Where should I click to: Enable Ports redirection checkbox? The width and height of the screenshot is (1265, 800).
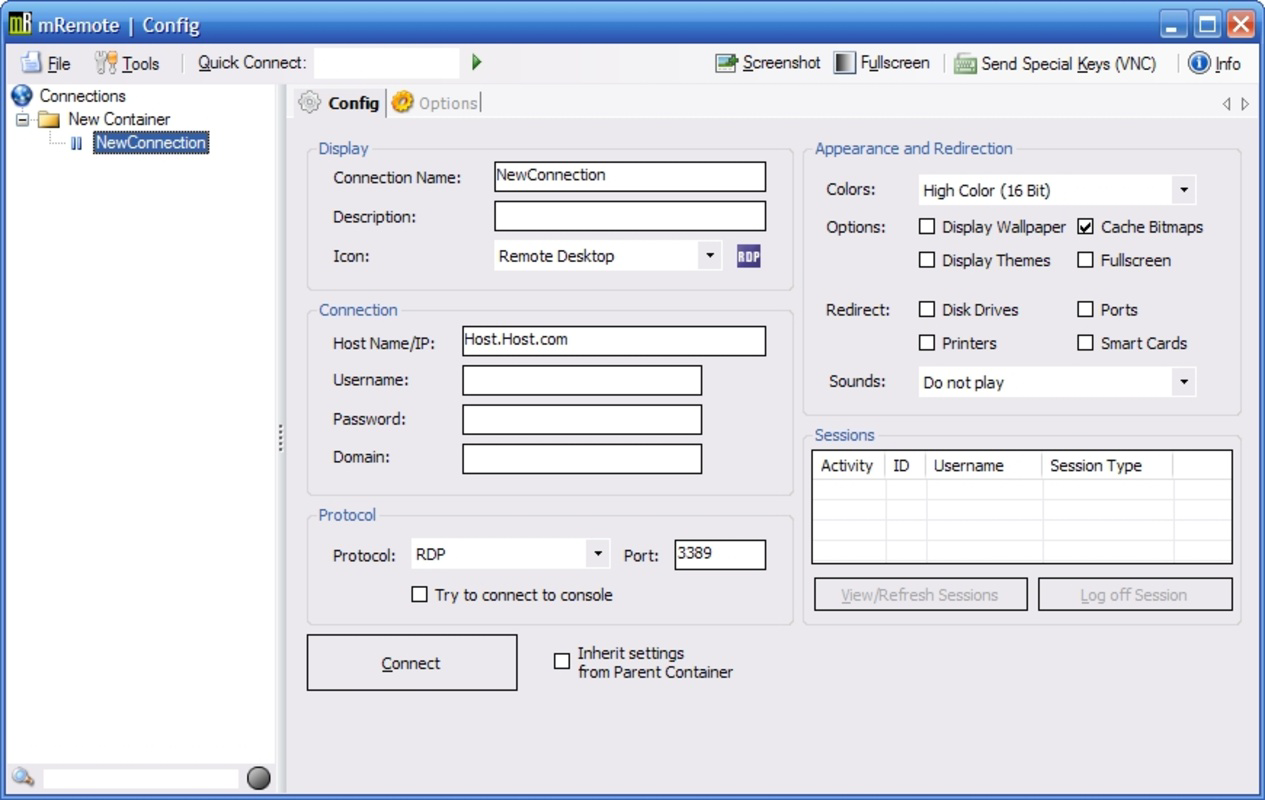1085,310
